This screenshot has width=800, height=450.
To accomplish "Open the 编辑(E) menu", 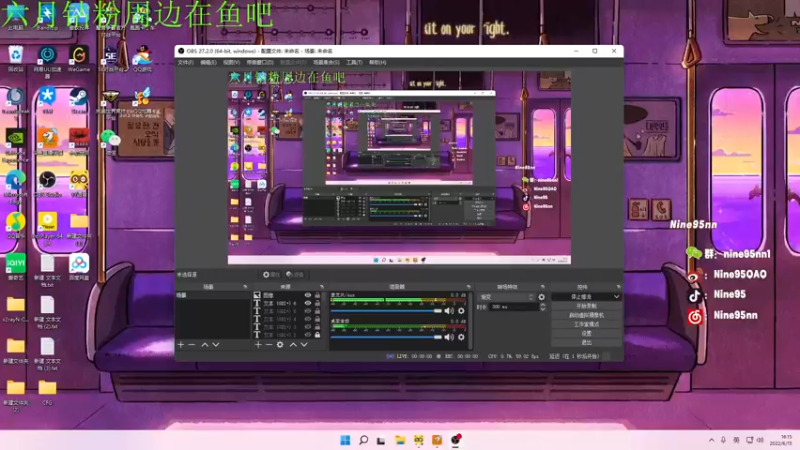I will tap(208, 62).
